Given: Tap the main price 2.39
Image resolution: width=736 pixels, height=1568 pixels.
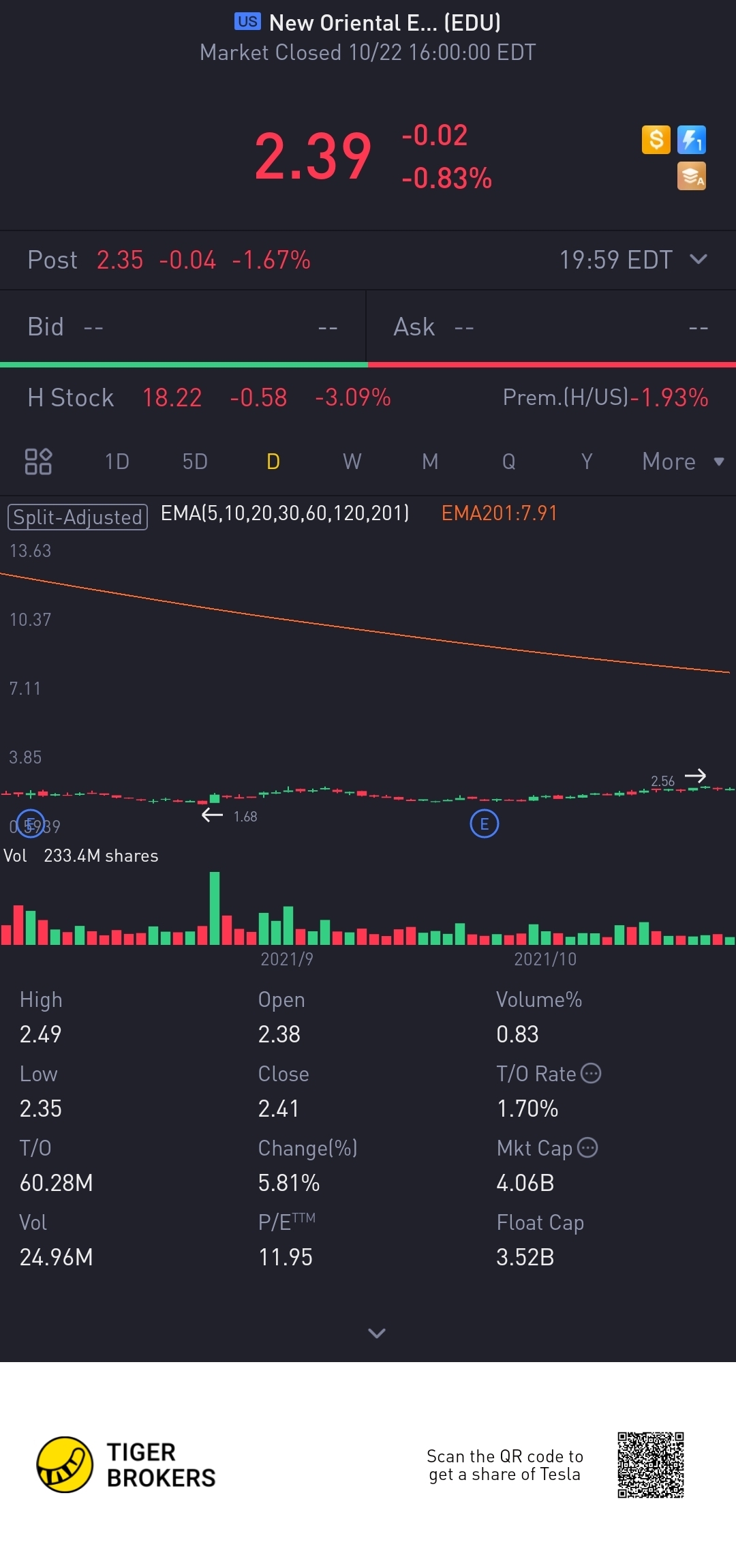Looking at the screenshot, I should tap(313, 156).
